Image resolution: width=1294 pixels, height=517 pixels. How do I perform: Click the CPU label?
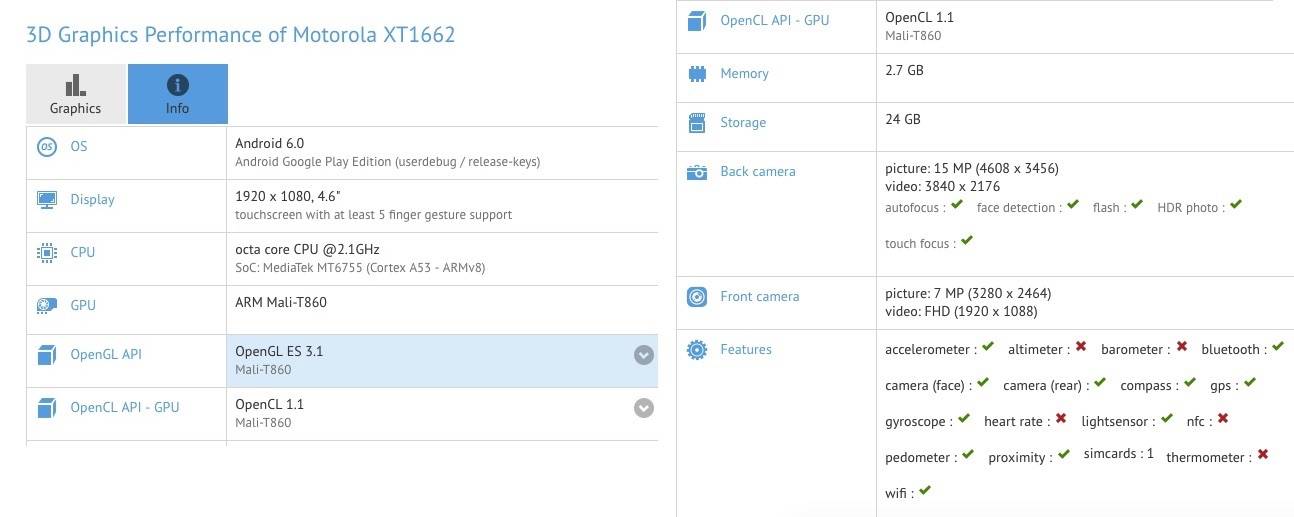83,252
